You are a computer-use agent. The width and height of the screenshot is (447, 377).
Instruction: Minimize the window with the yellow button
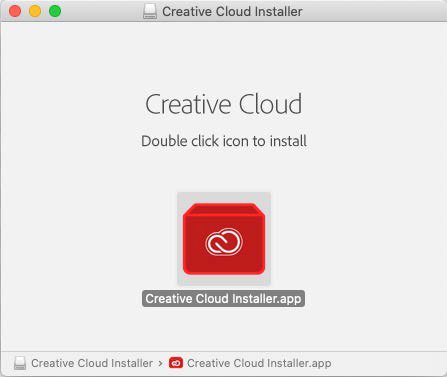tap(35, 11)
